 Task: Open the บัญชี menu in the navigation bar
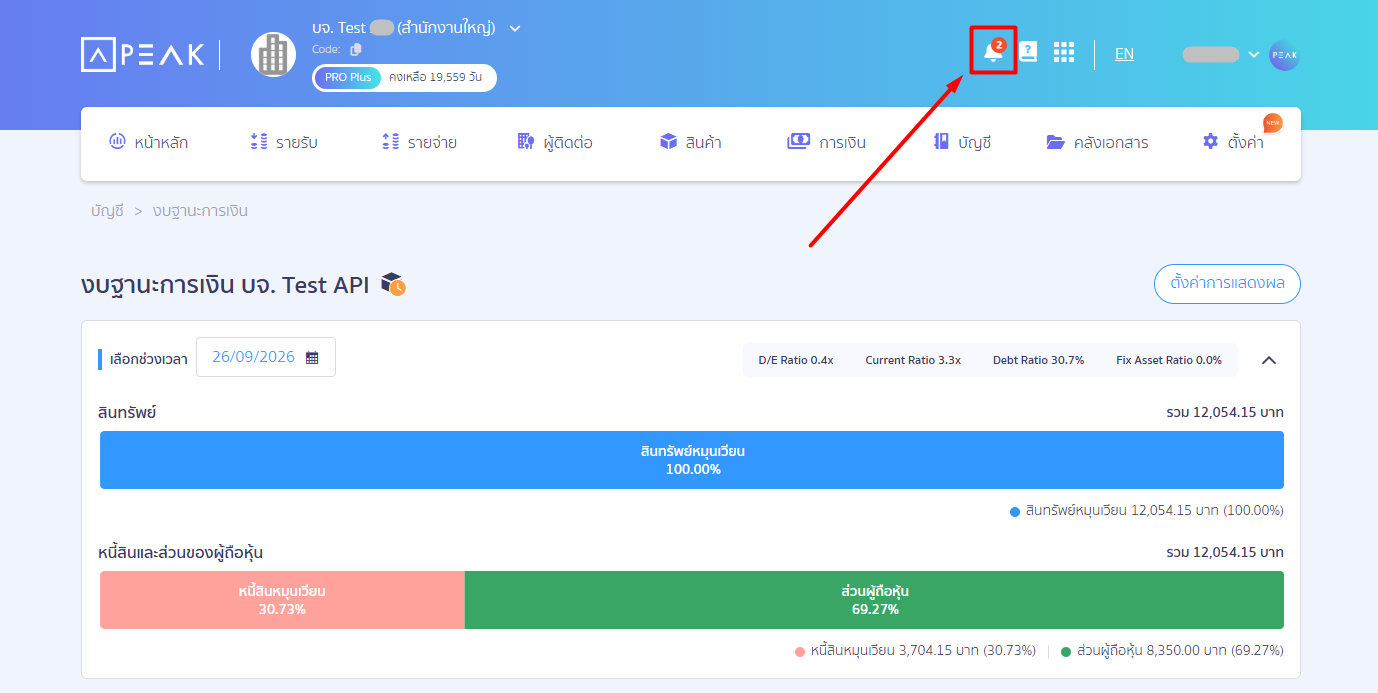[962, 142]
